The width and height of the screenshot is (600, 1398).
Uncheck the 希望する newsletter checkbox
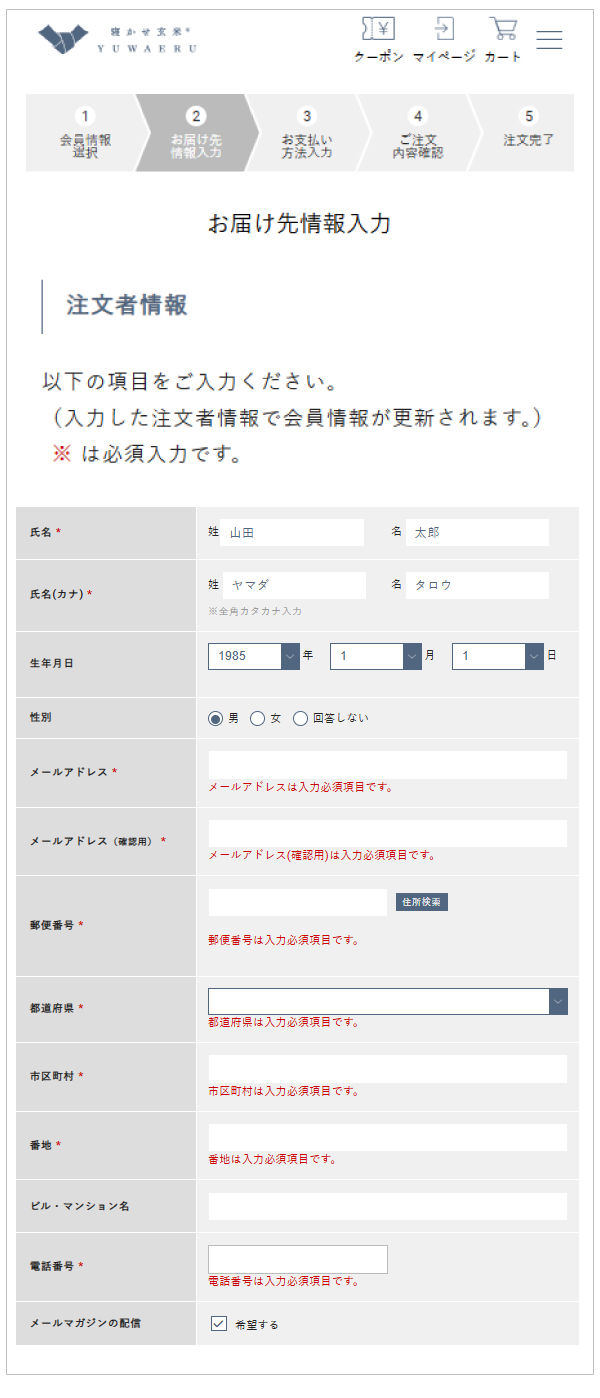pyautogui.click(x=219, y=1323)
